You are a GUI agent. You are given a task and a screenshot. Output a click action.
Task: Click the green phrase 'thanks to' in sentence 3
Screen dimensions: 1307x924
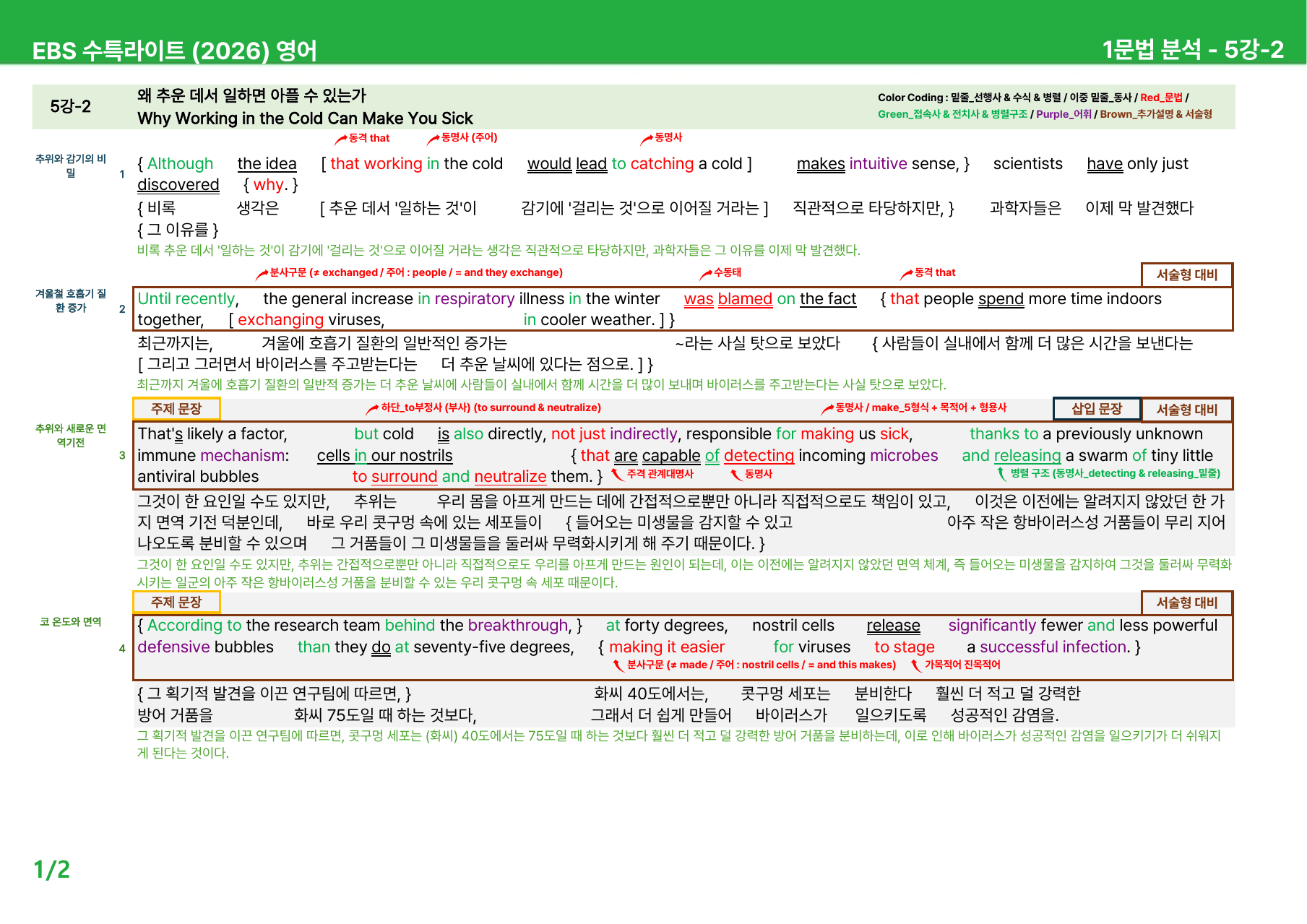pyautogui.click(x=1004, y=434)
